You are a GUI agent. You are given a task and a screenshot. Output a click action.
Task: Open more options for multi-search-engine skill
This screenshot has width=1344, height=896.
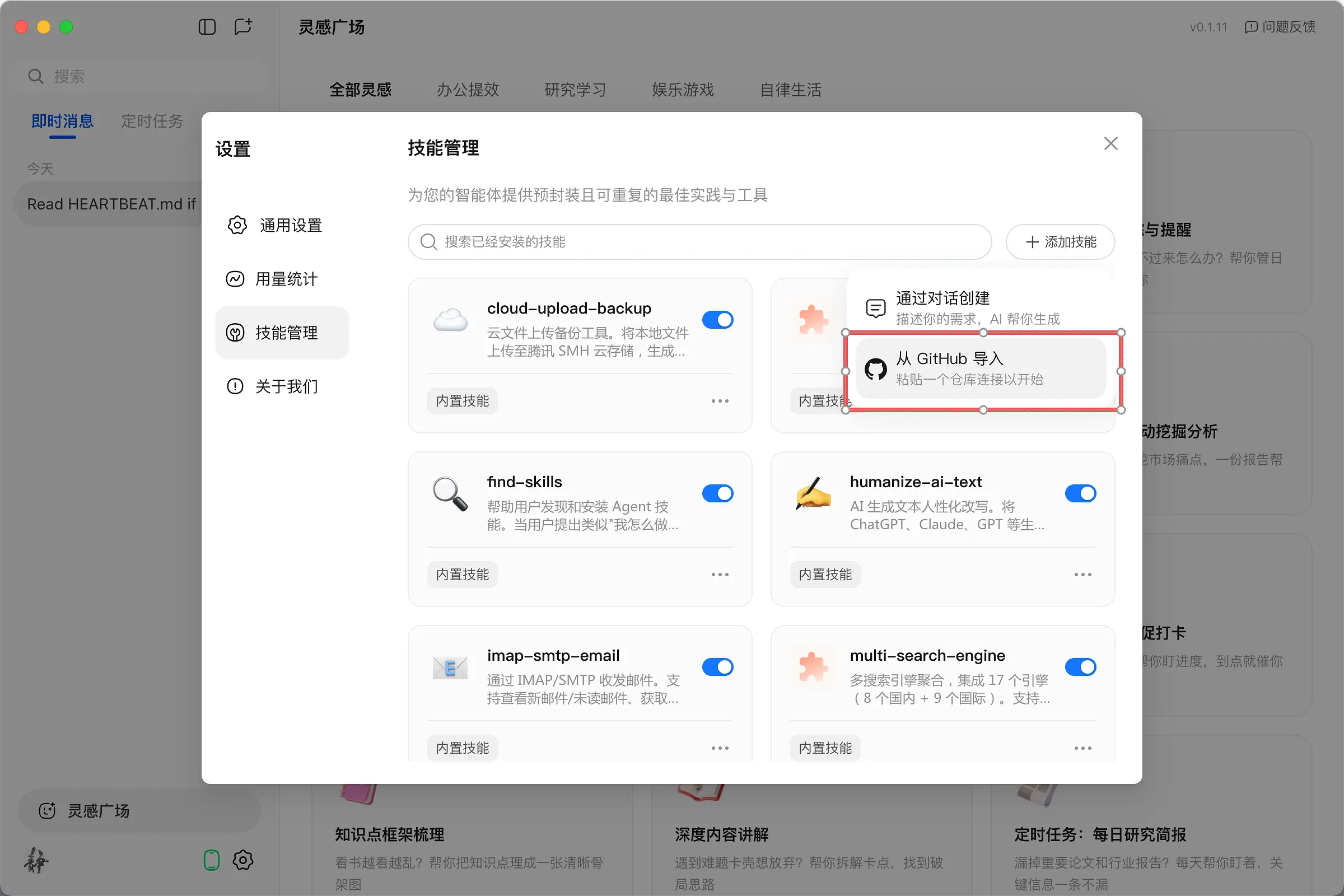(x=1083, y=748)
